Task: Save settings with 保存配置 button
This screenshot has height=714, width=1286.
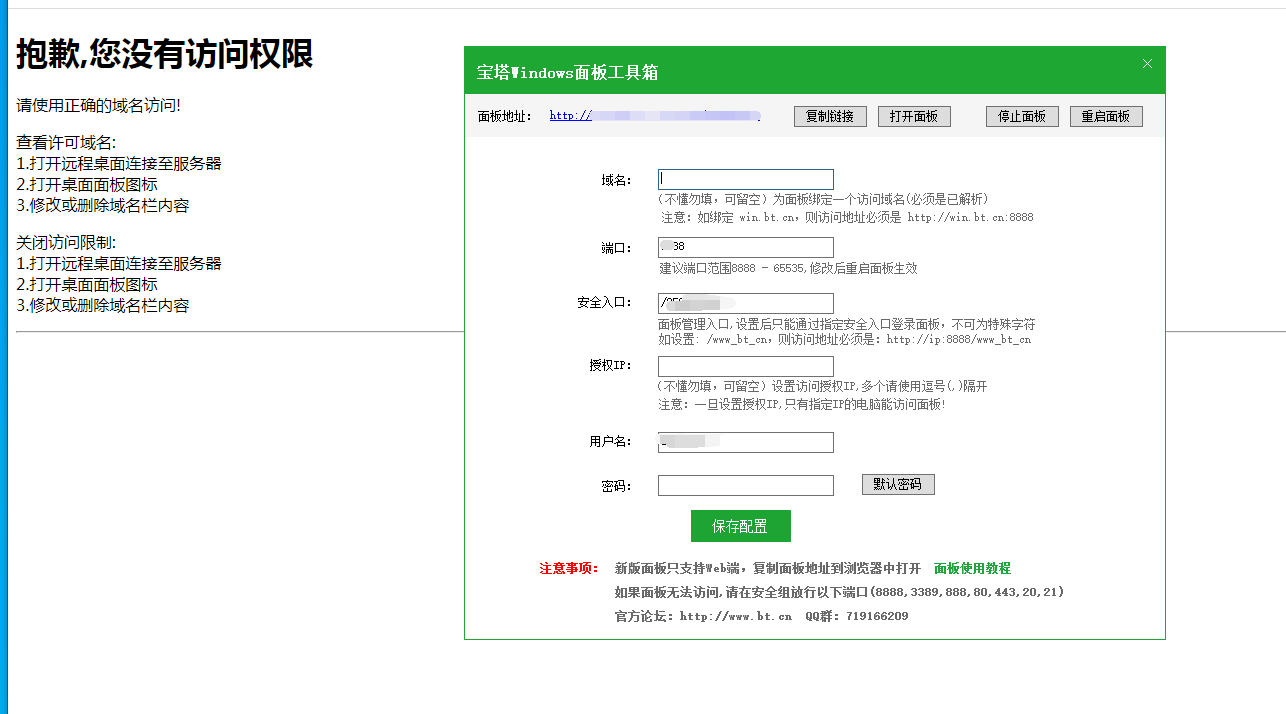Action: [741, 526]
